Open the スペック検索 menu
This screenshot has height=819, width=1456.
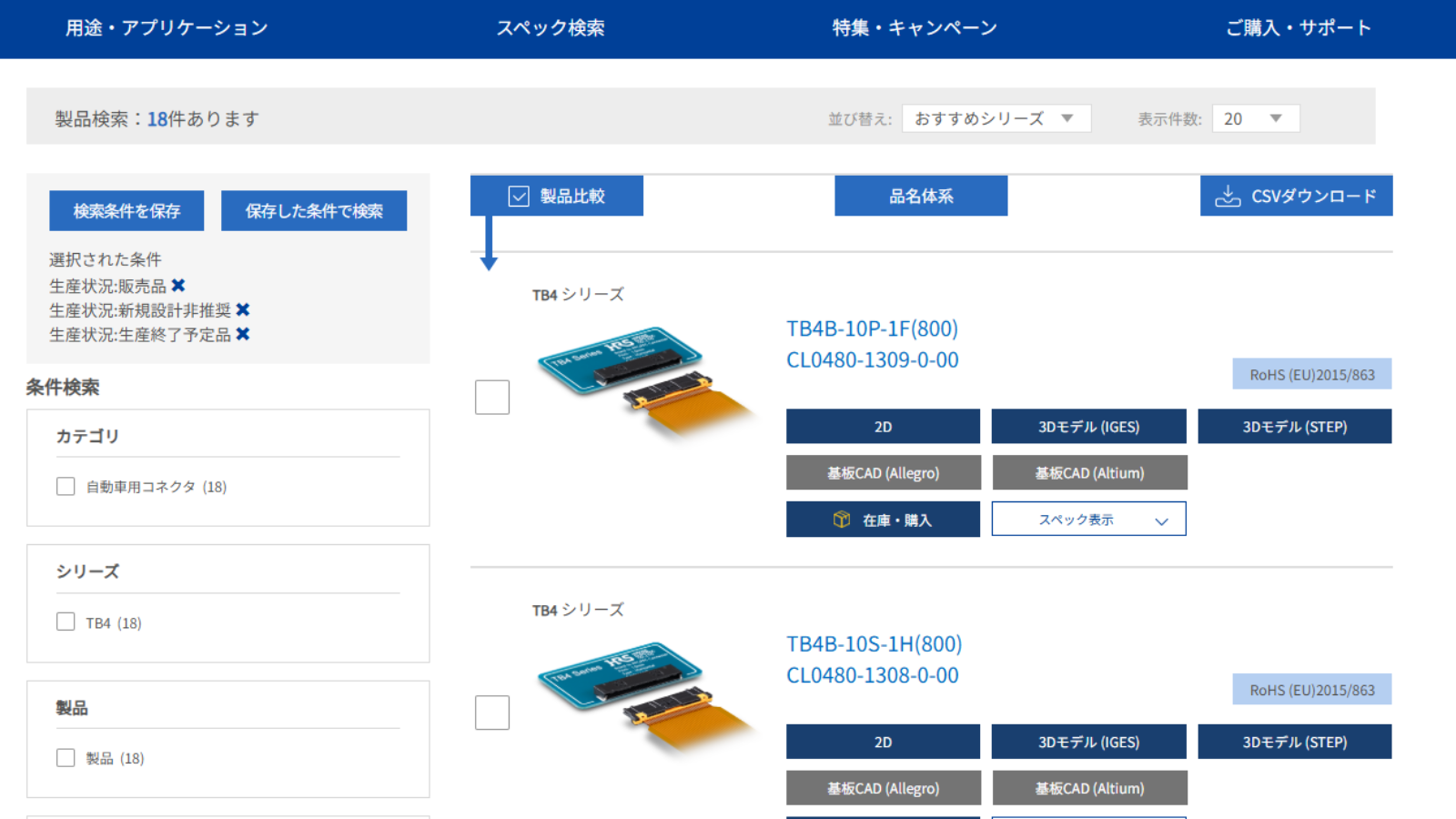tap(550, 28)
